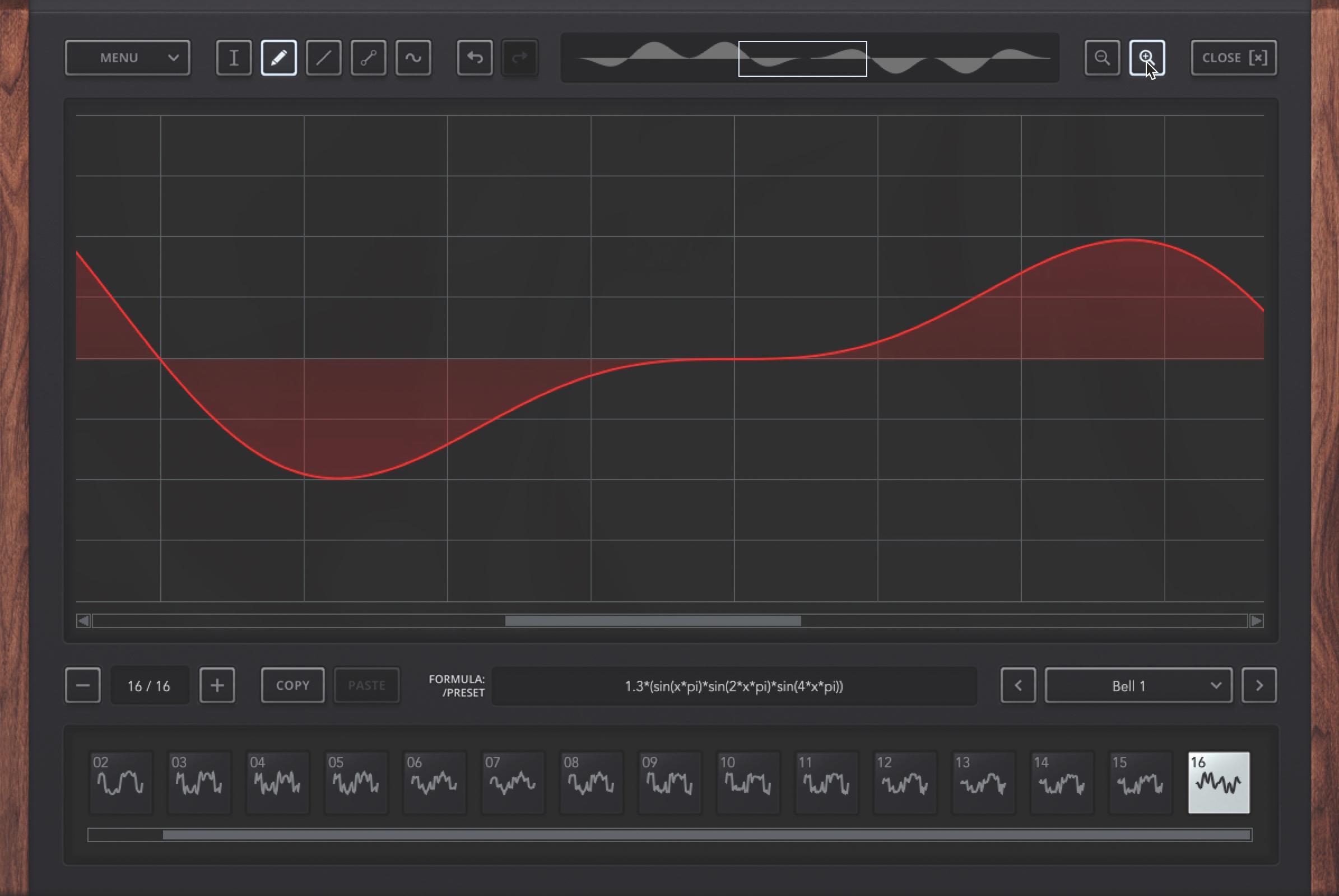Select the text cursor selection tool

pyautogui.click(x=234, y=58)
